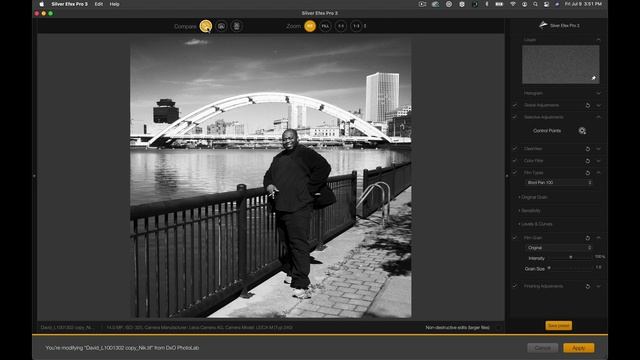Viewport: 640px width, 360px height.
Task: Expand the Finishing Adjustments section
Action: 598,286
